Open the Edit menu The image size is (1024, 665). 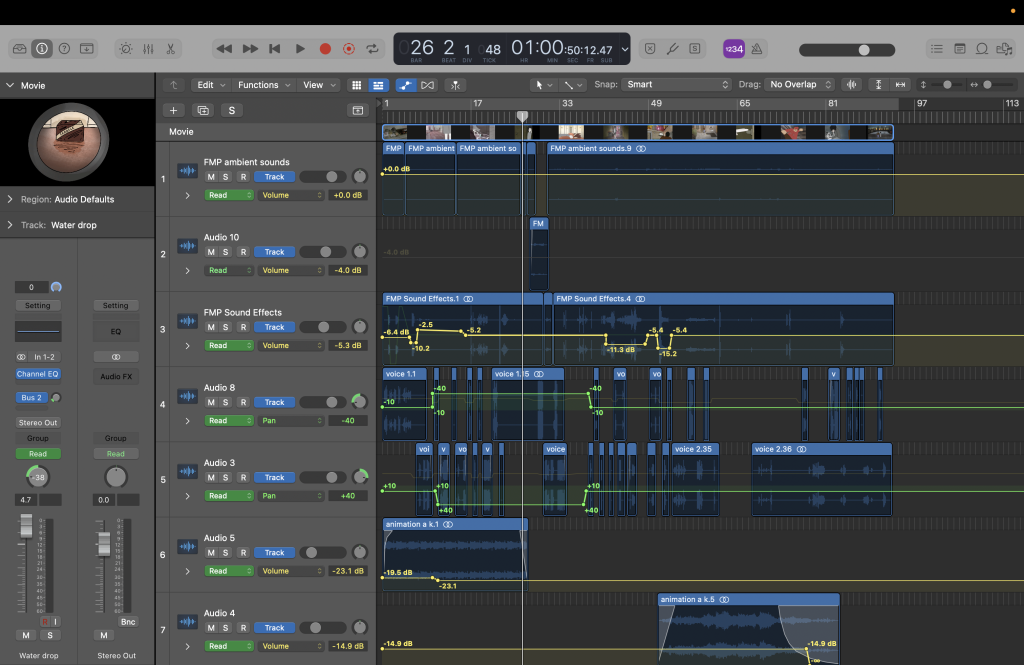click(211, 85)
